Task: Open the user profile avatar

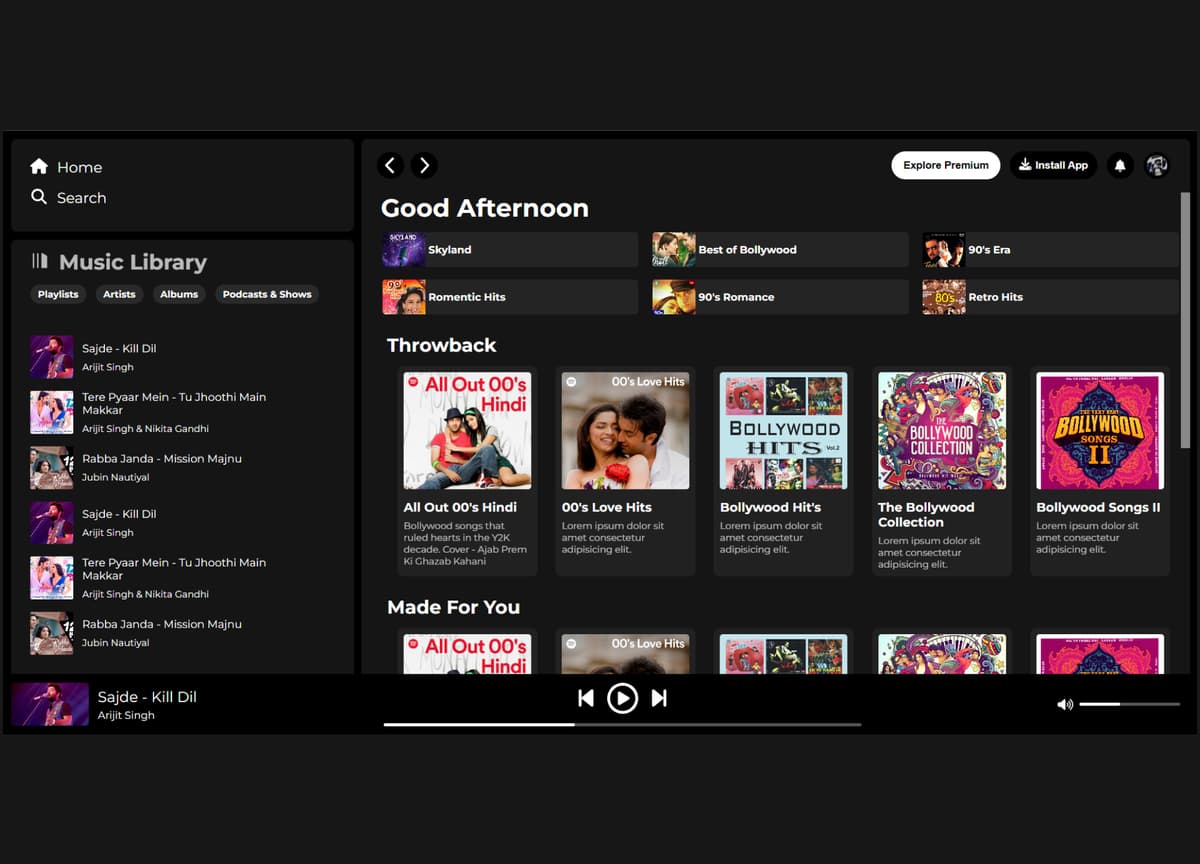Action: point(1157,165)
